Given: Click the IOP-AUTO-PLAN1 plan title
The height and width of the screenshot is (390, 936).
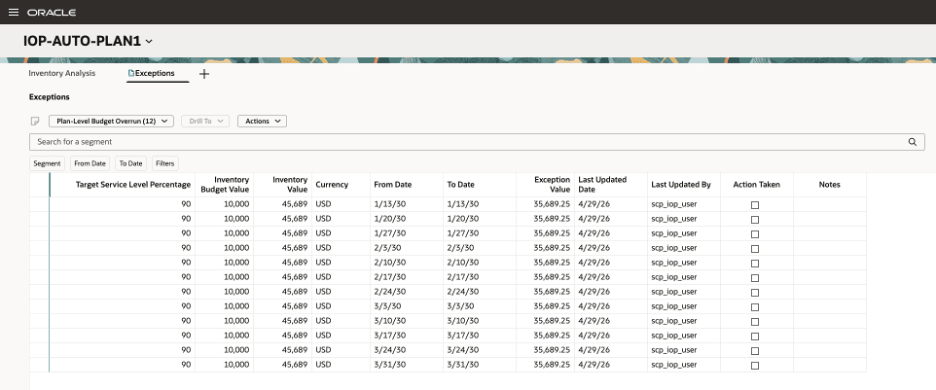Looking at the screenshot, I should point(82,41).
